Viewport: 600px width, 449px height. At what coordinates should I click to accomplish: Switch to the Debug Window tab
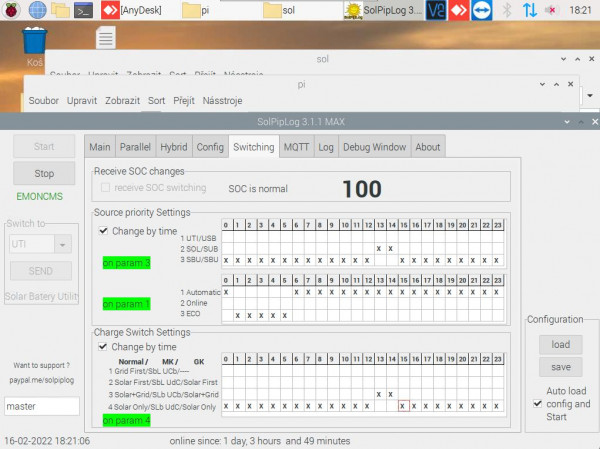point(374,147)
